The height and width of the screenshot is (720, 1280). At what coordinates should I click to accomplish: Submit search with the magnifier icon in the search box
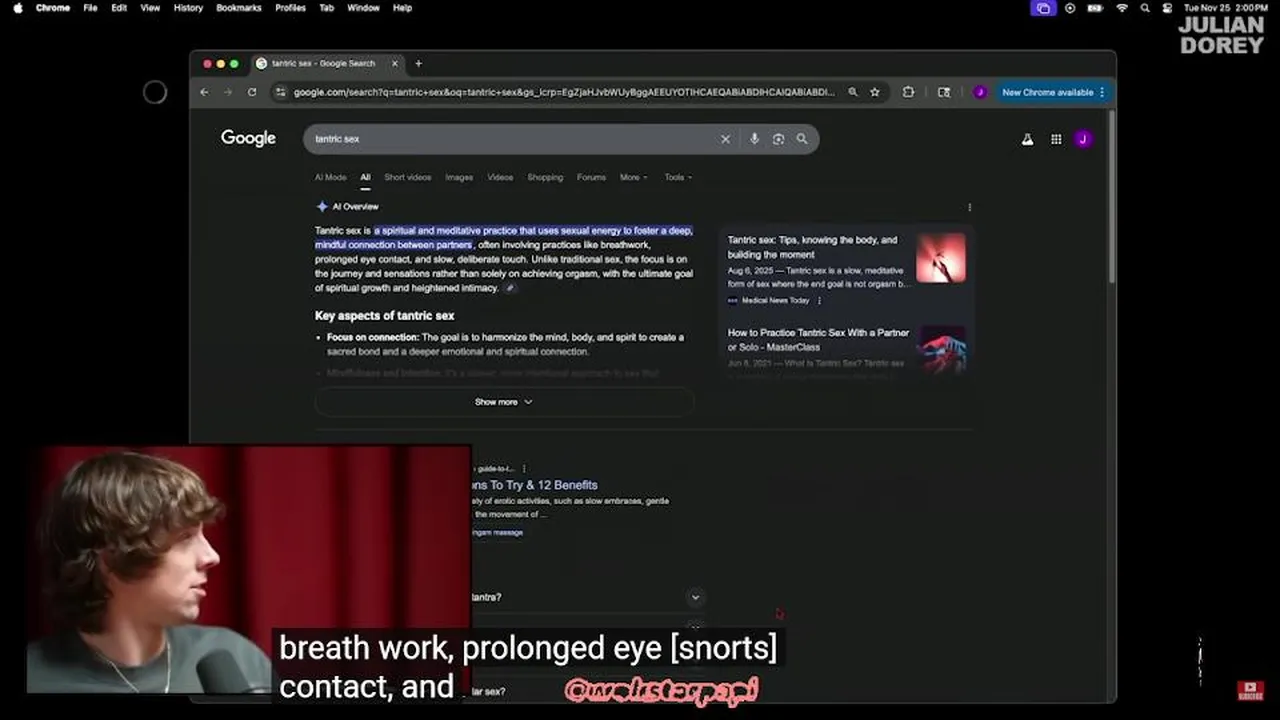(x=802, y=139)
